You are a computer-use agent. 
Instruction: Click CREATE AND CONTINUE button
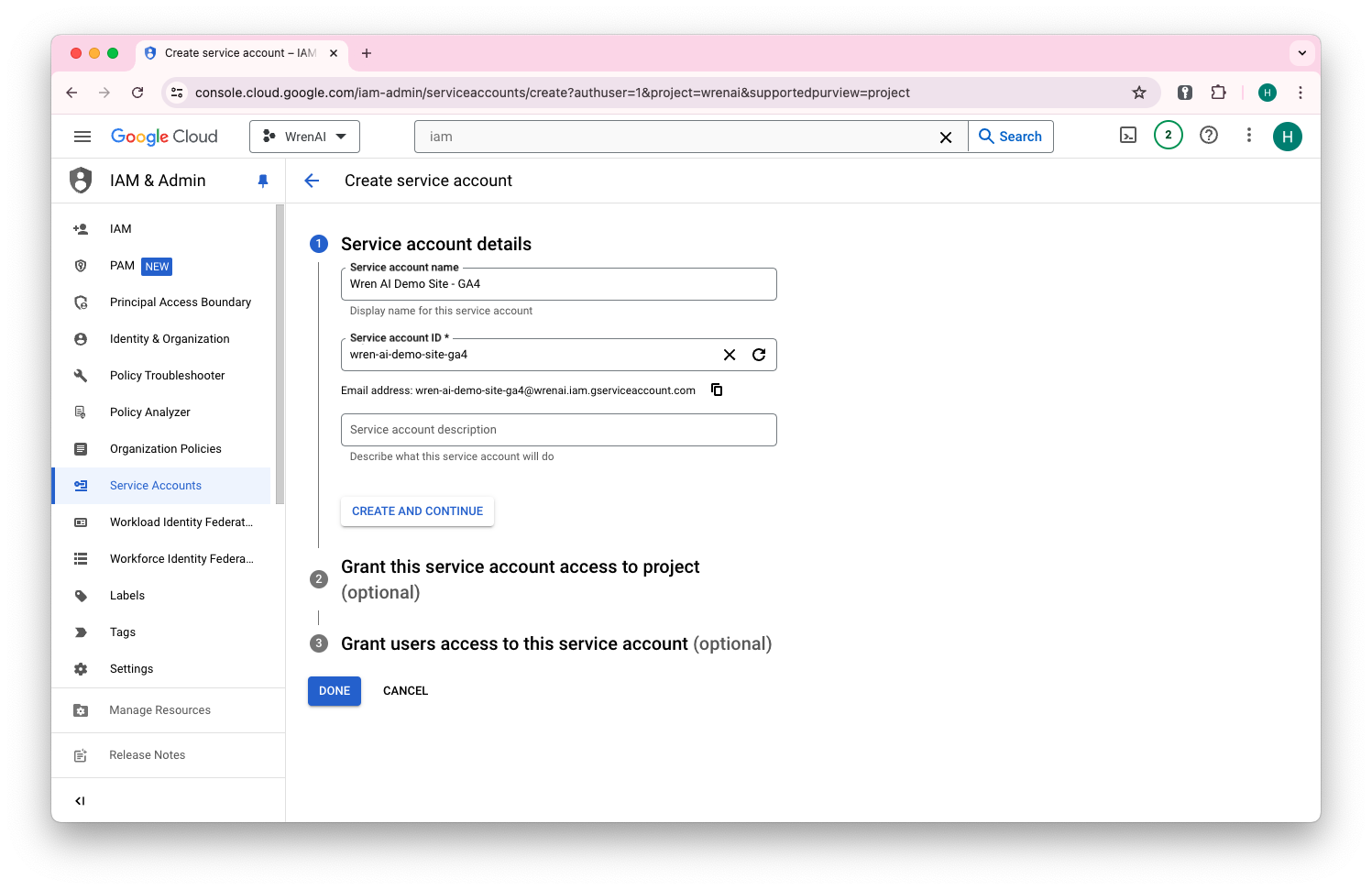pyautogui.click(x=417, y=511)
